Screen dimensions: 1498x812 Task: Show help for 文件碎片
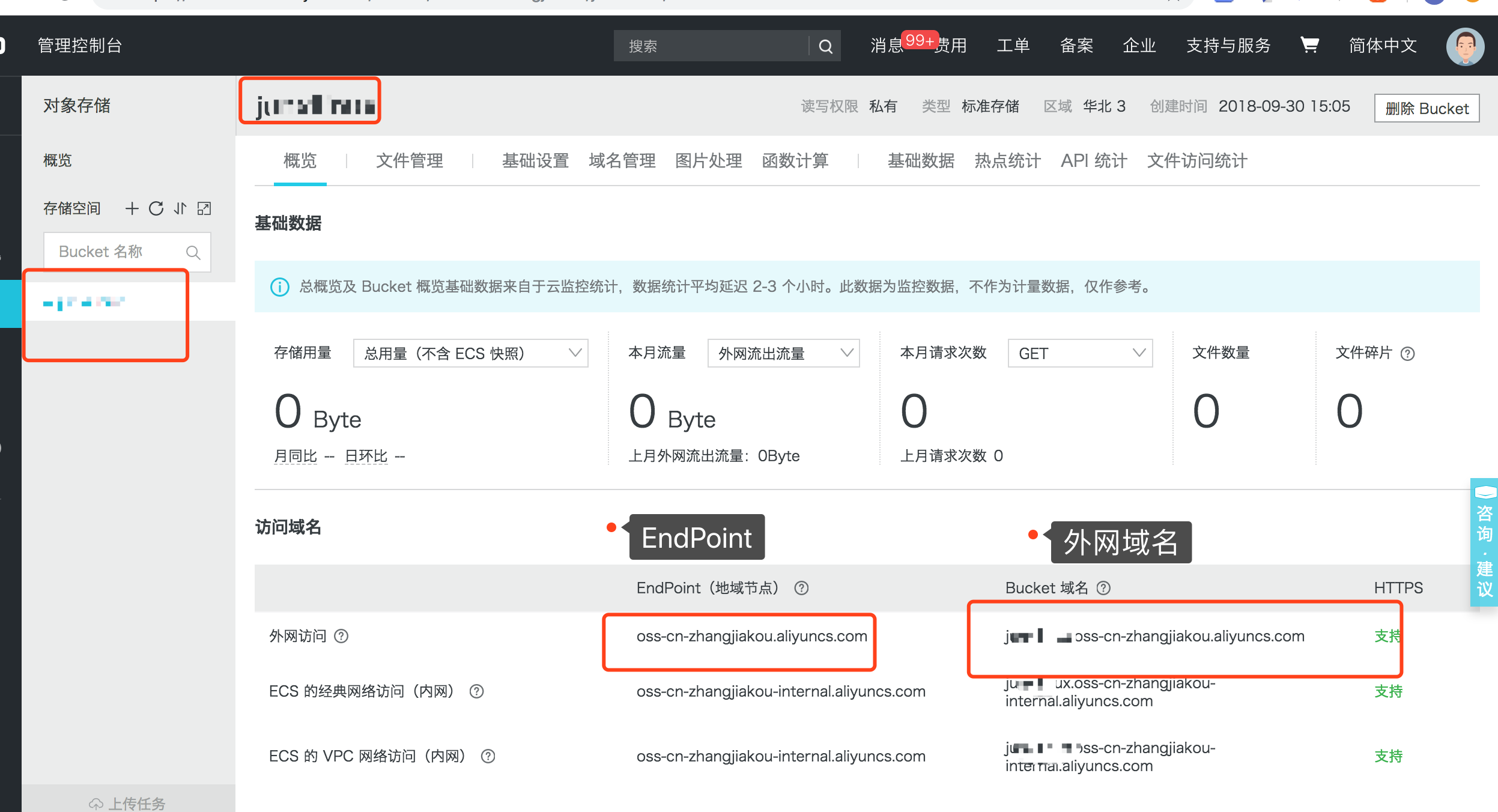pos(1407,354)
